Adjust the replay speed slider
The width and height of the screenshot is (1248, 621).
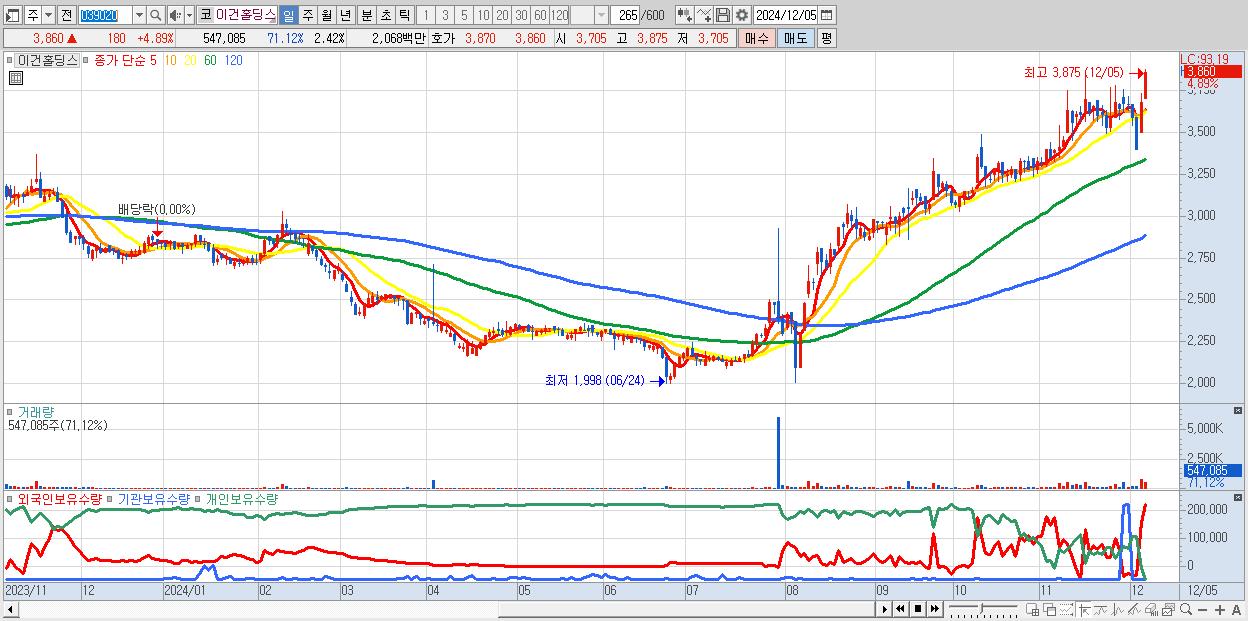pos(983,609)
